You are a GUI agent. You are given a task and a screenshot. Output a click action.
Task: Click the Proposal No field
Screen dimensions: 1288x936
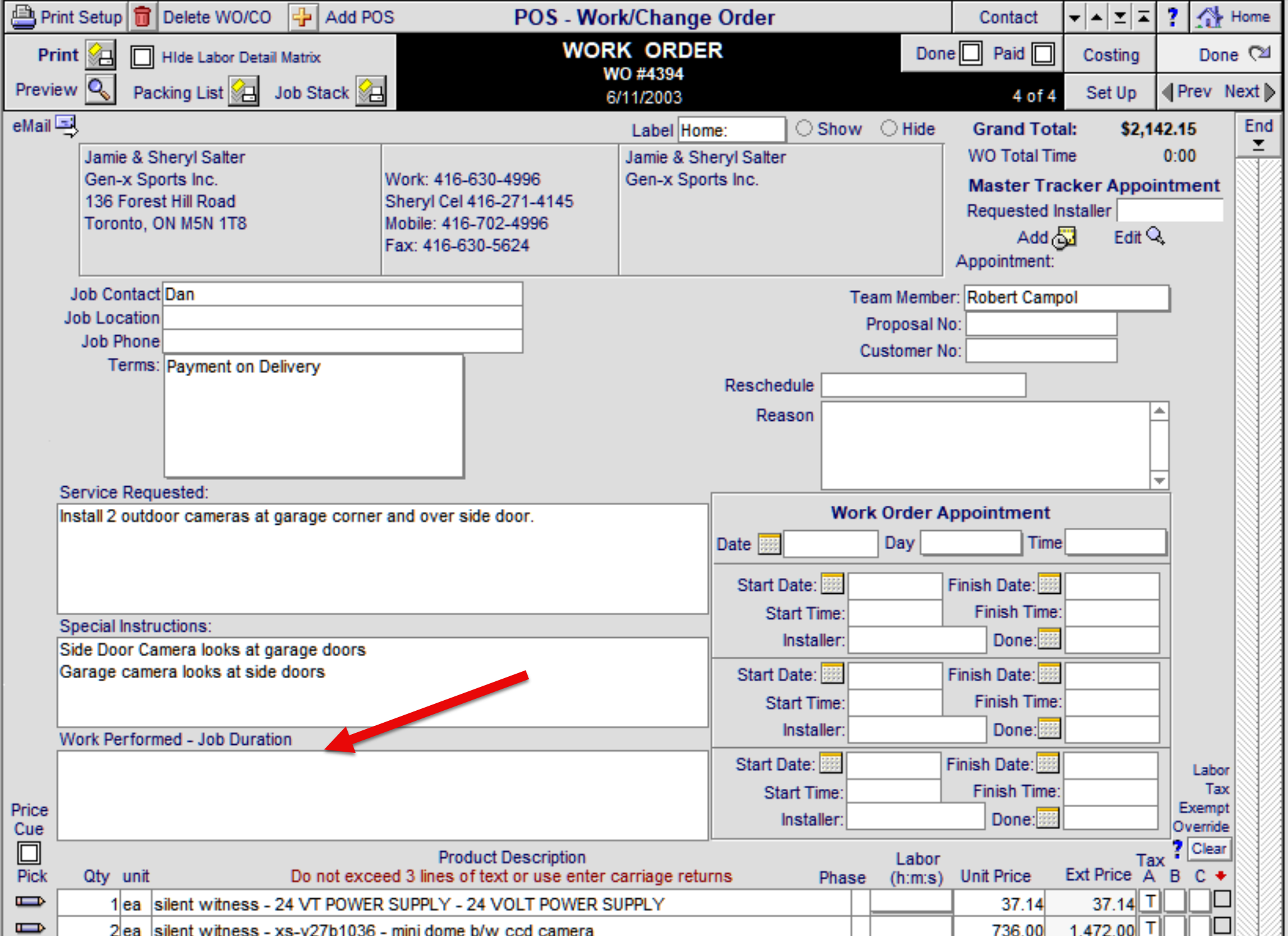(x=1041, y=325)
